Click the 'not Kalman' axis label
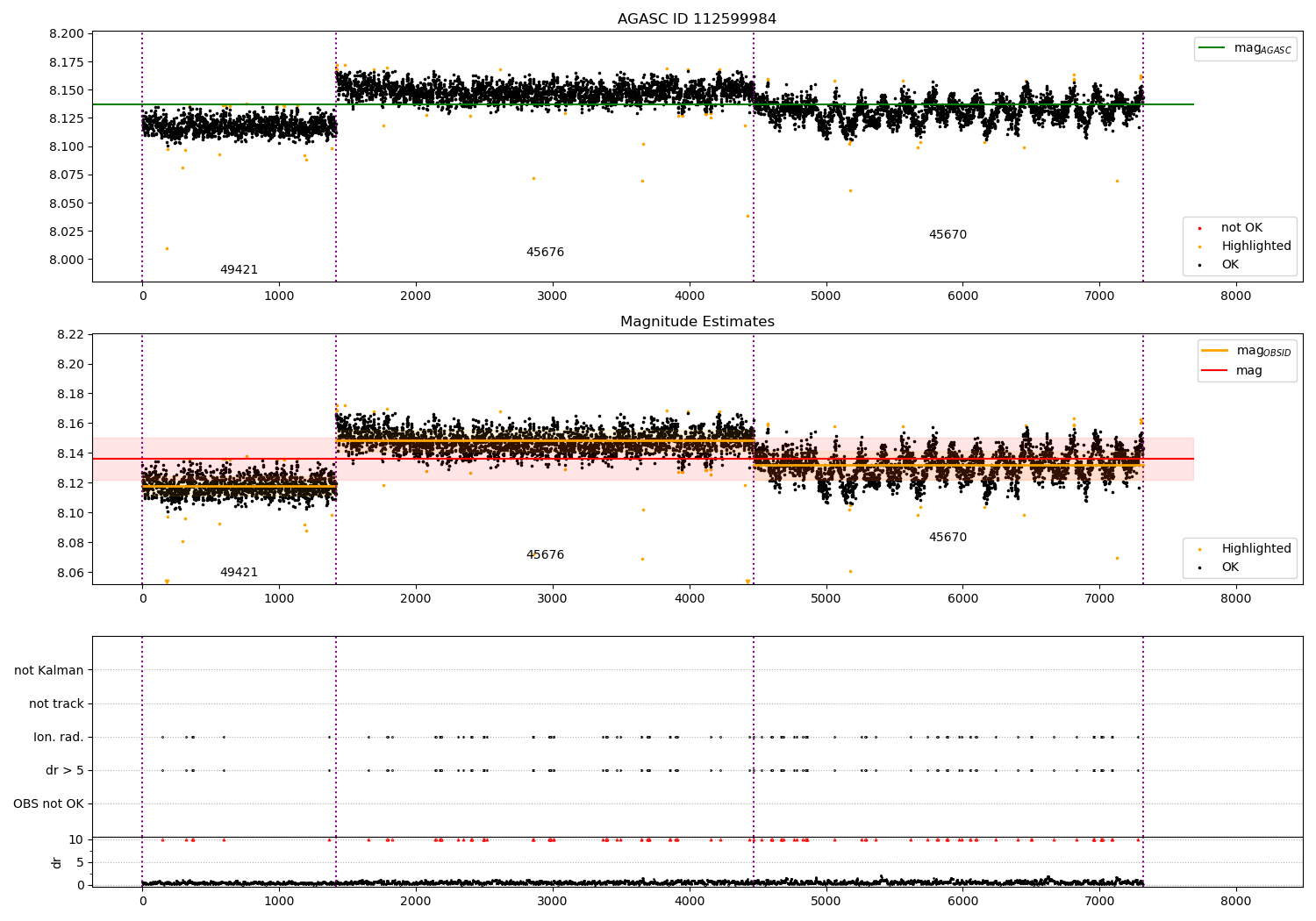 point(49,670)
